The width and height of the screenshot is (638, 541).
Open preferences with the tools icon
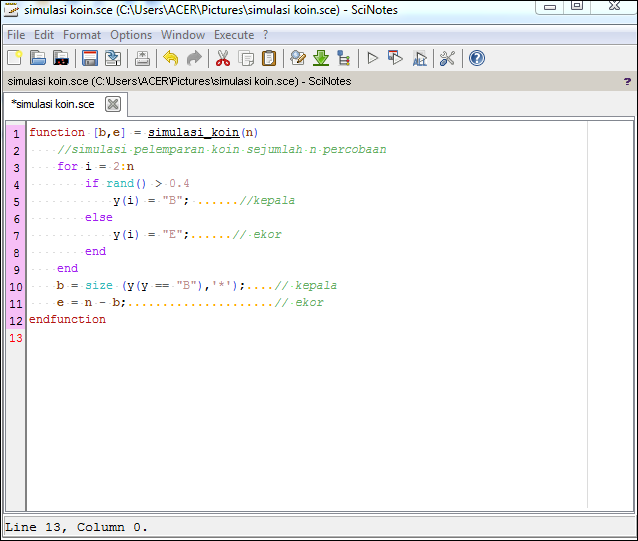tap(447, 58)
